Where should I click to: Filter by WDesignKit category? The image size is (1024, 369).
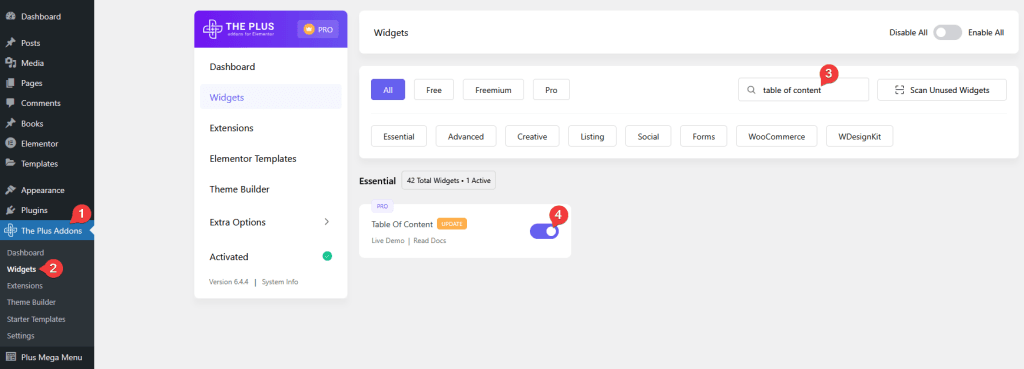pos(859,136)
